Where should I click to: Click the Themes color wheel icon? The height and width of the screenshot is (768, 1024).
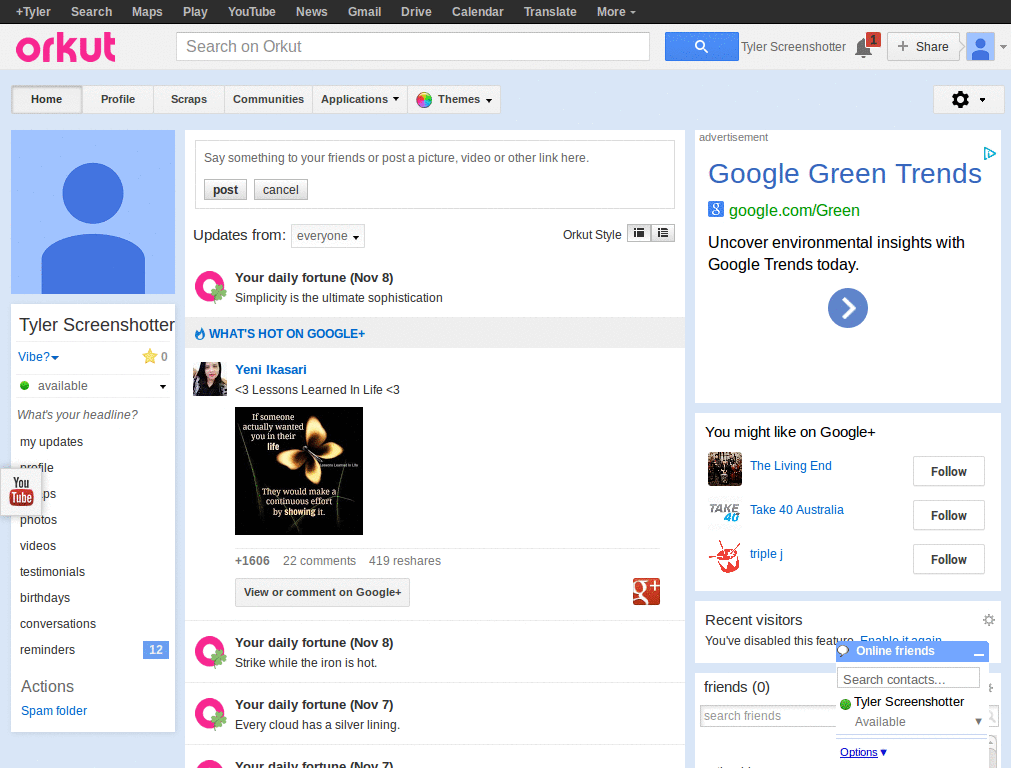pos(424,100)
